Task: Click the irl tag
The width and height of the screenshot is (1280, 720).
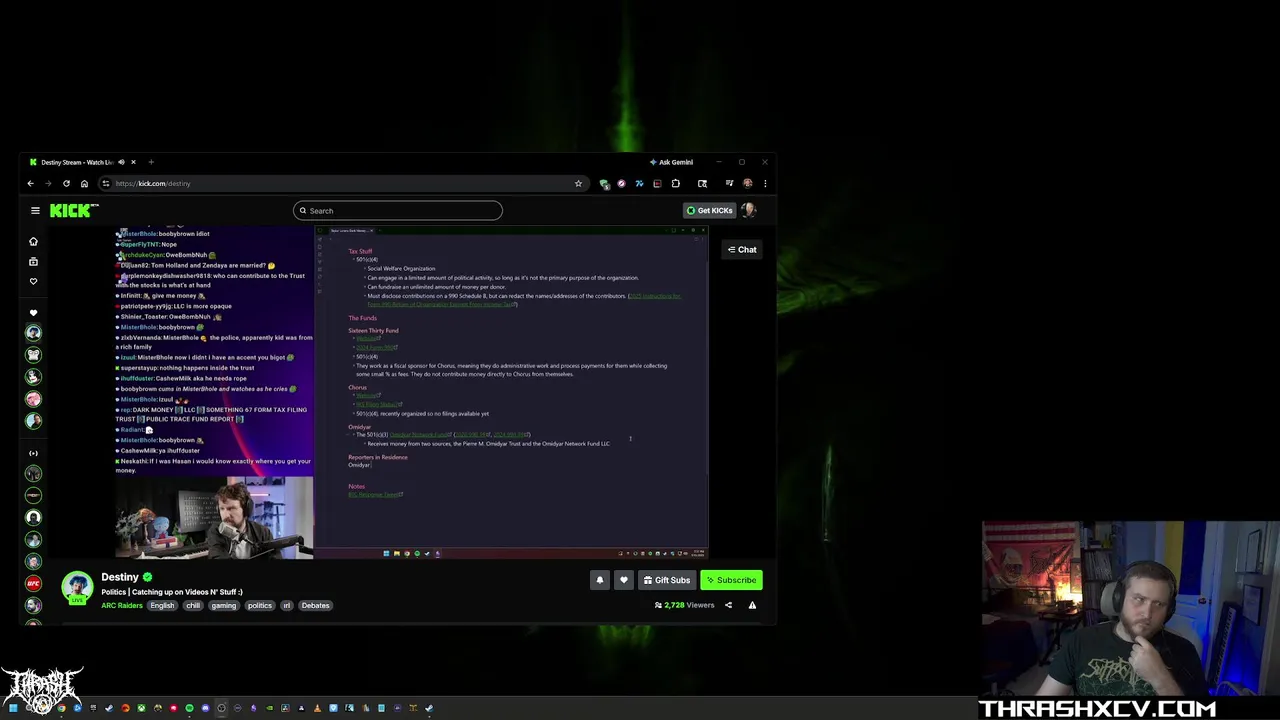Action: click(286, 605)
